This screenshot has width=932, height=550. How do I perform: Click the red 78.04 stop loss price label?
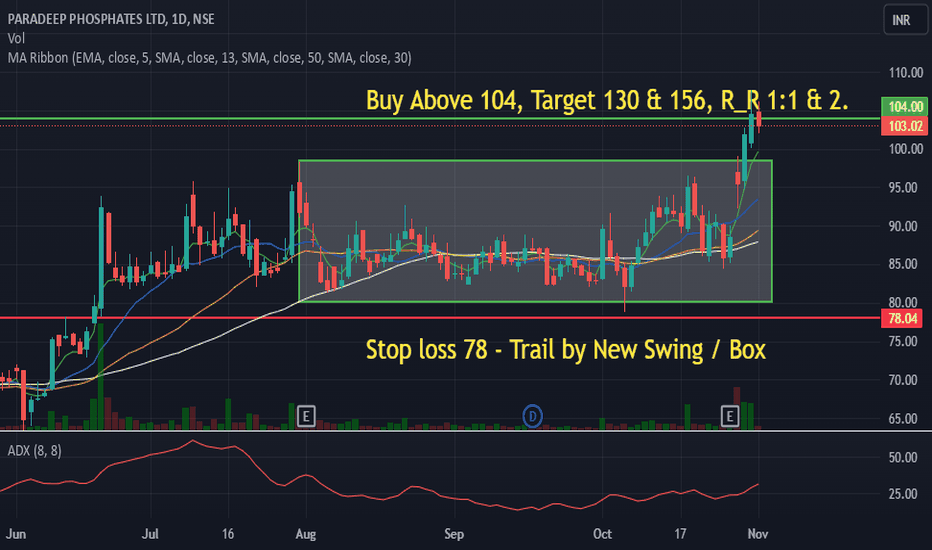tap(902, 318)
